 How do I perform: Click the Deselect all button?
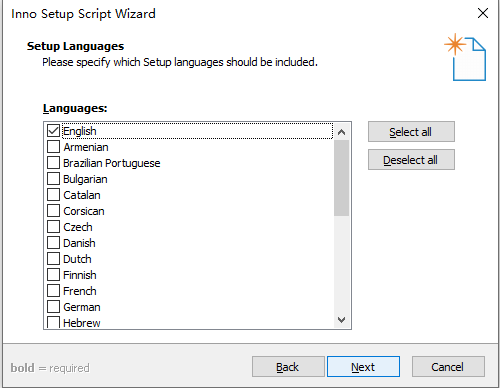click(x=411, y=160)
